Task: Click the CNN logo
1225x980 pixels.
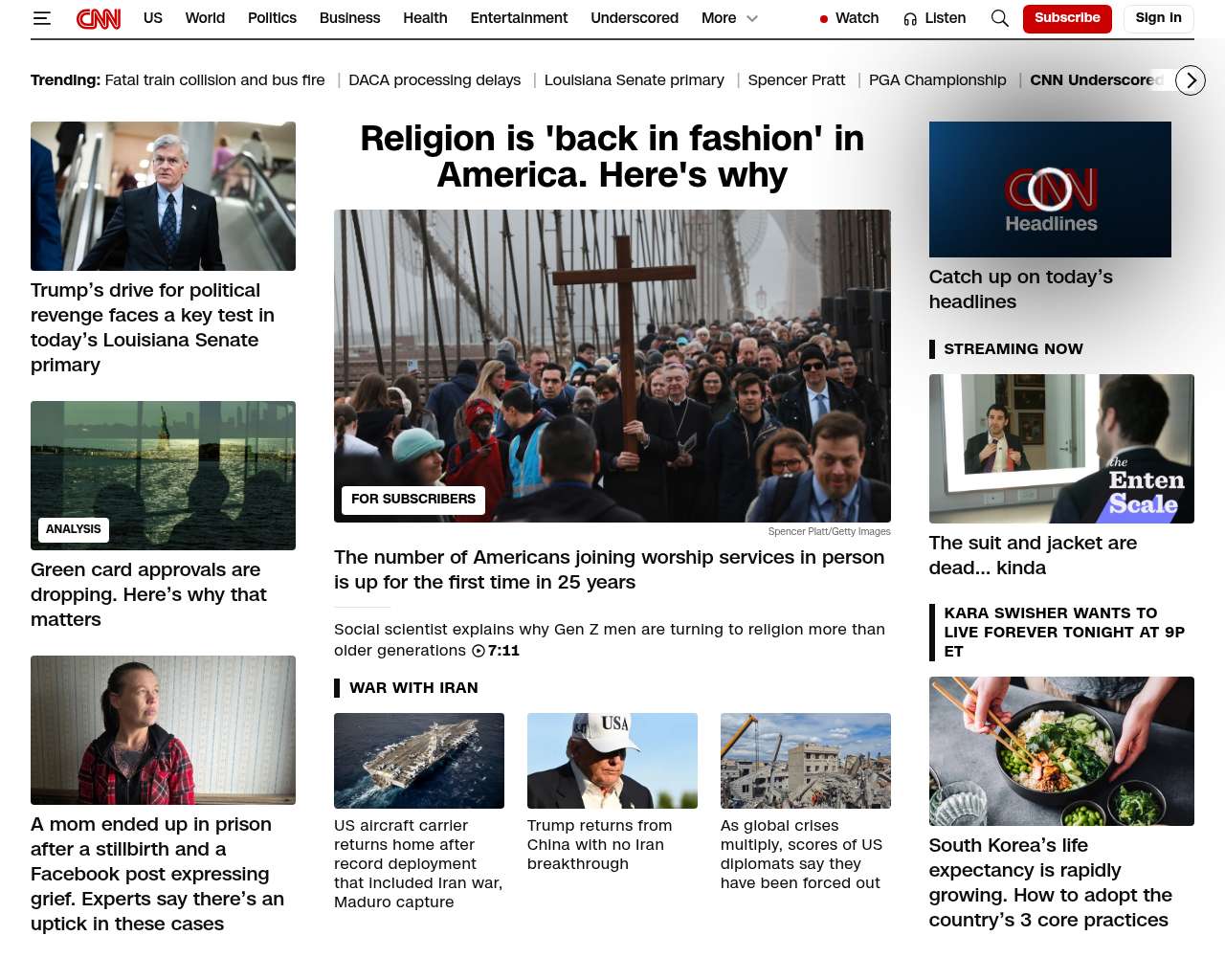Action: tap(99, 18)
